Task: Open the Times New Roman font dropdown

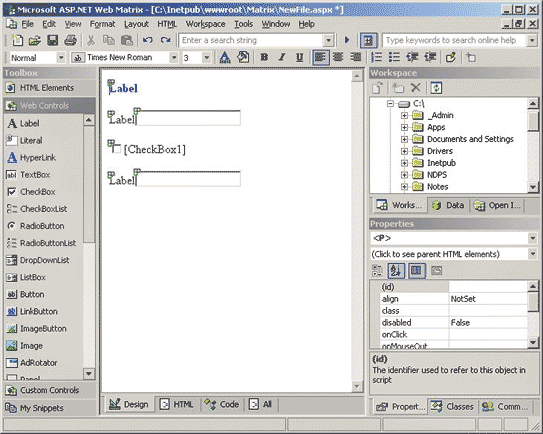Action: point(173,57)
